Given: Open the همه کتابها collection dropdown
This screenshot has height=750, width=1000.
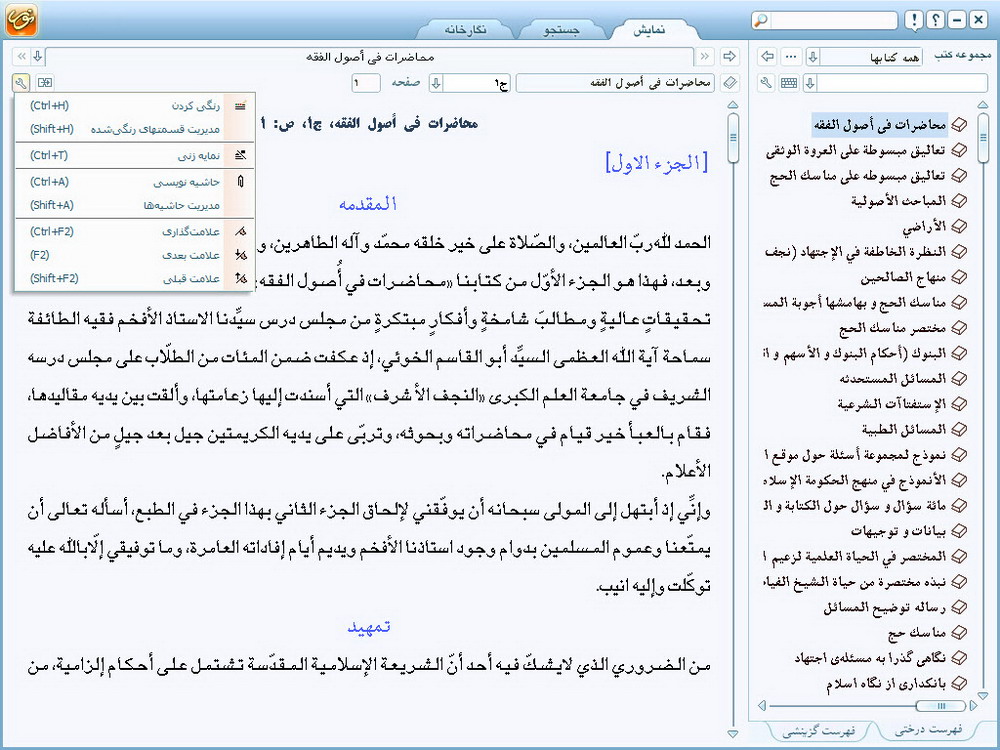Looking at the screenshot, I should pyautogui.click(x=813, y=57).
